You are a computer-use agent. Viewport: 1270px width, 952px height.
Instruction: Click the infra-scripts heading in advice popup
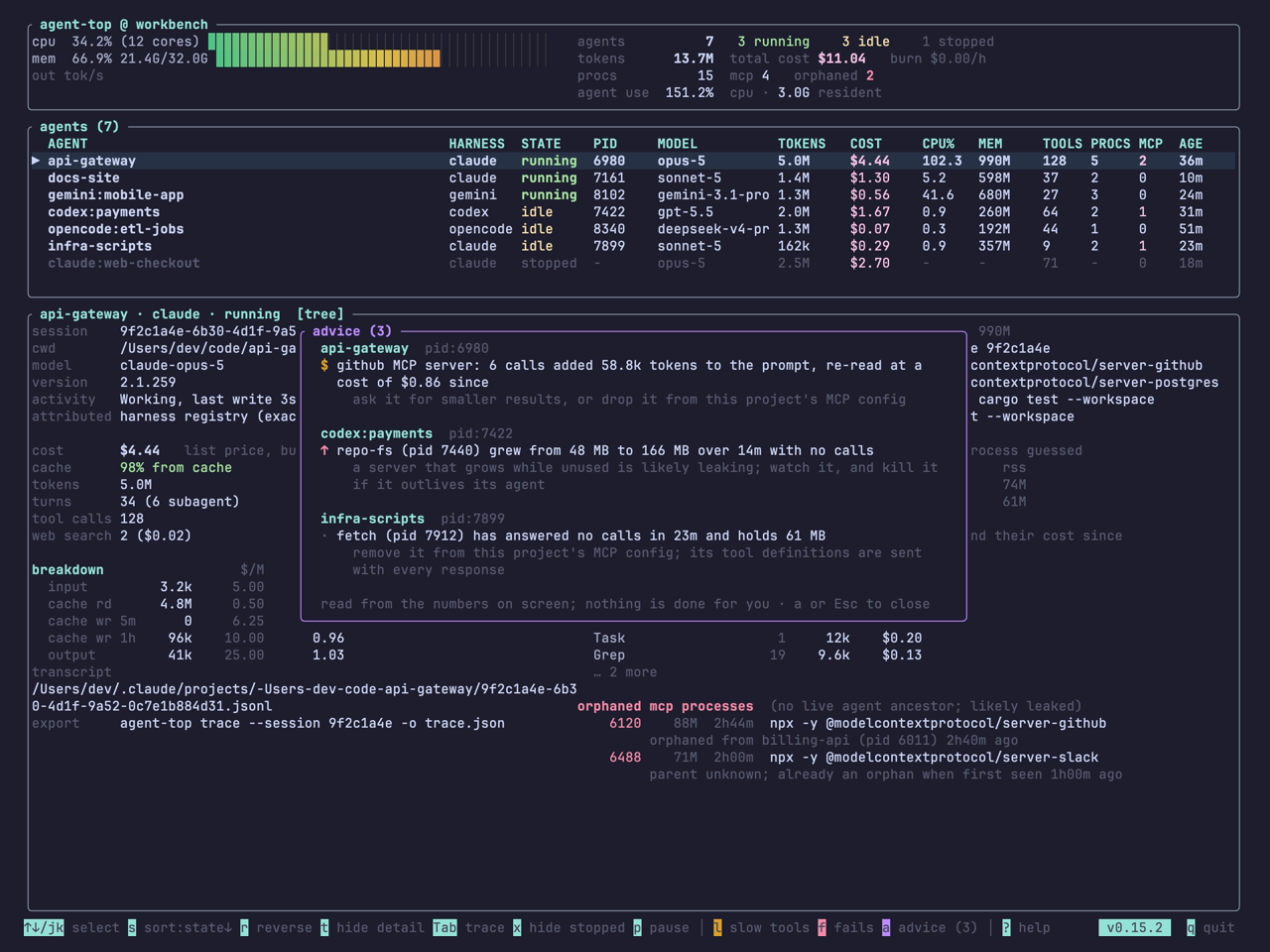(372, 519)
